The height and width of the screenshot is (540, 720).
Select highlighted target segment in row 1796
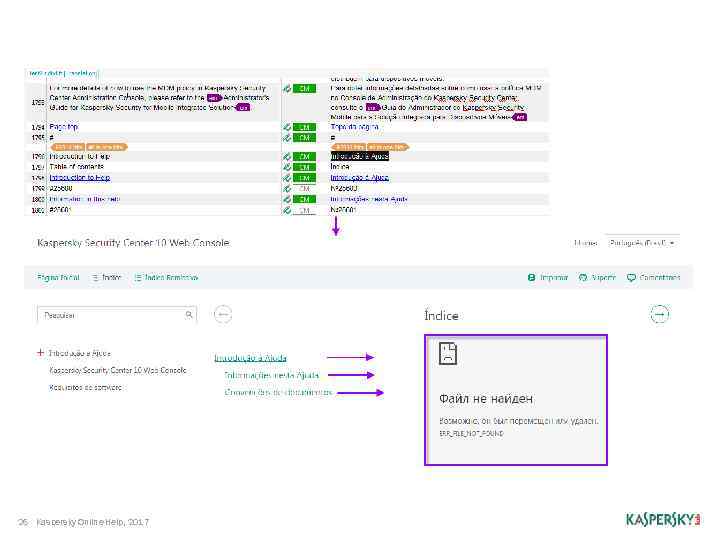[360, 156]
